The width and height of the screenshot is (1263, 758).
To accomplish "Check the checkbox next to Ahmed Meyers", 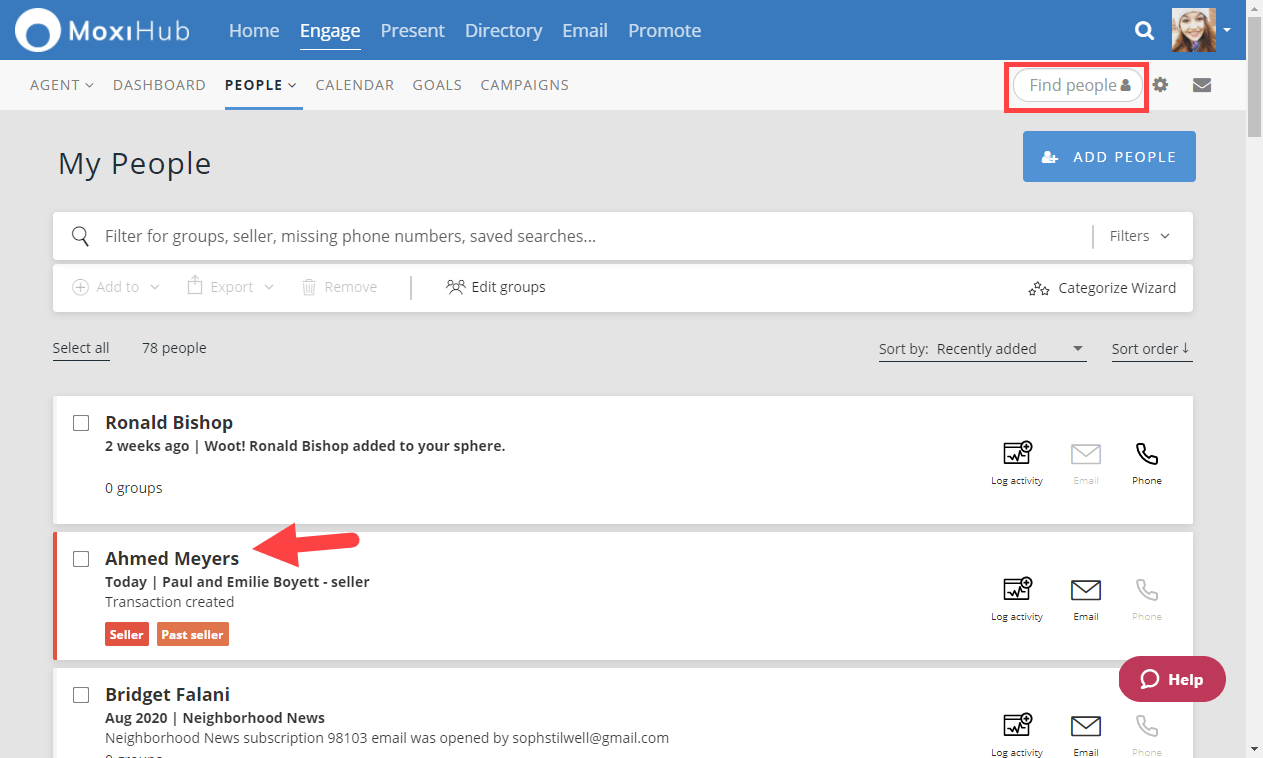I will [x=81, y=559].
